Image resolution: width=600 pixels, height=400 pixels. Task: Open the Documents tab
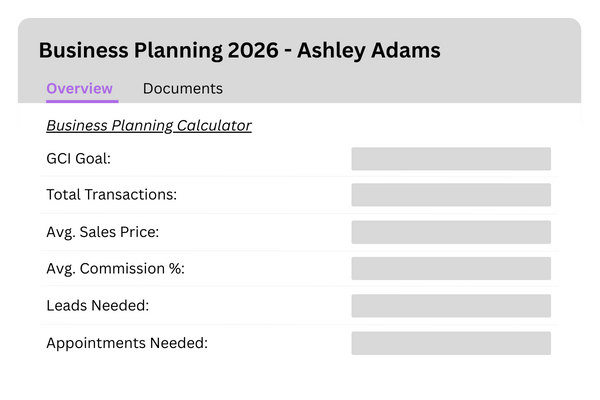tap(182, 88)
